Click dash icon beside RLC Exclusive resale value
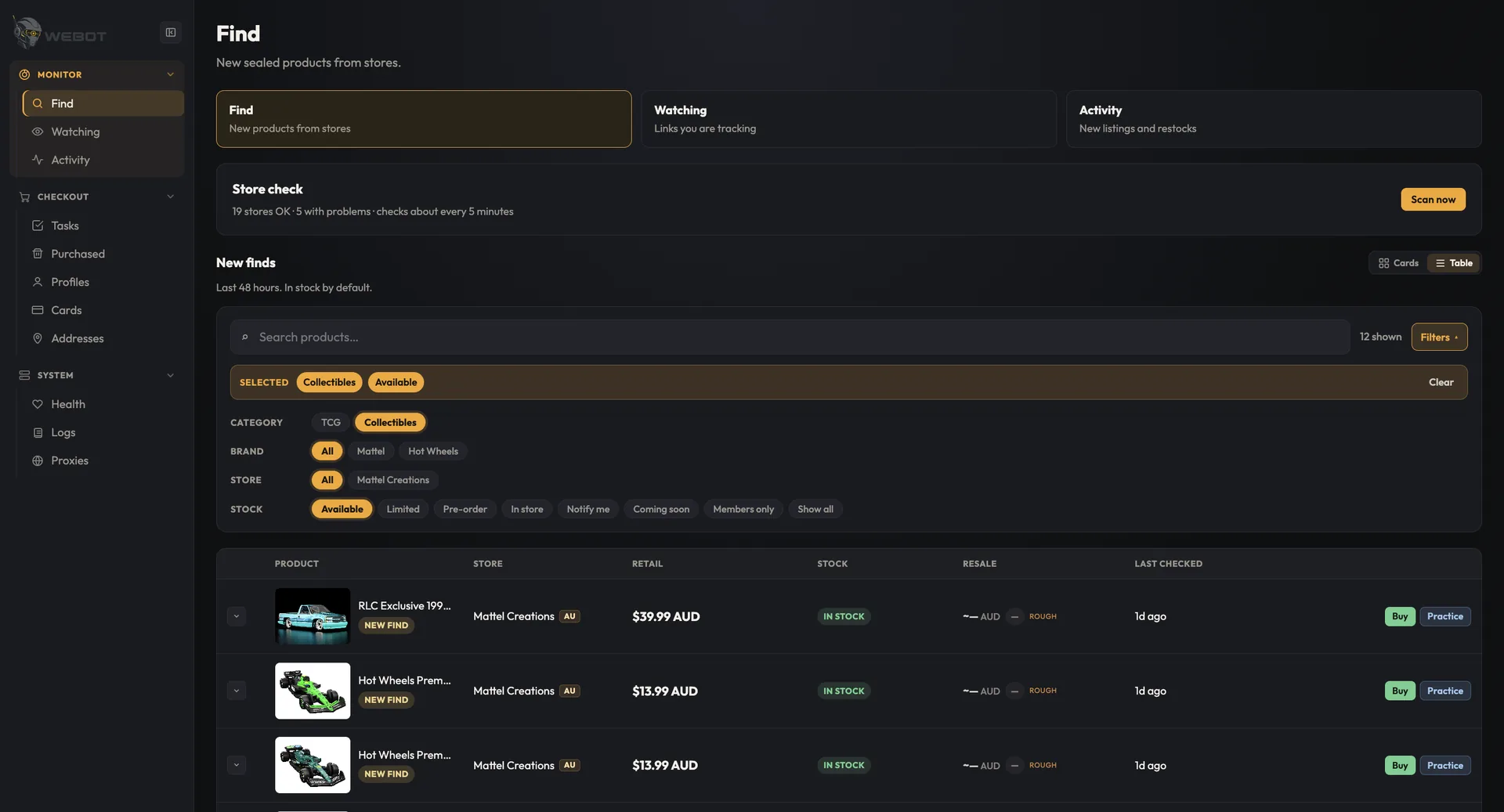The width and height of the screenshot is (1504, 812). [1014, 616]
